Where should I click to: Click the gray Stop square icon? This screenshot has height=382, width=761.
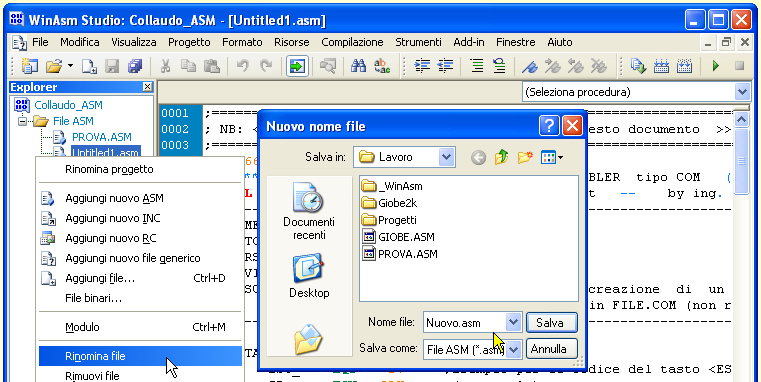point(739,66)
